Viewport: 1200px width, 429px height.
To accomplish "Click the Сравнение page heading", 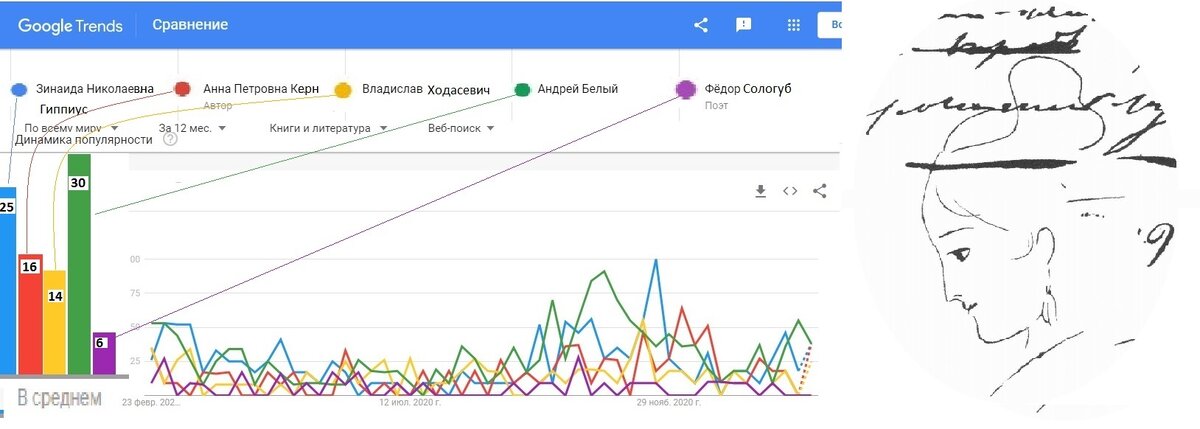I will coord(190,25).
